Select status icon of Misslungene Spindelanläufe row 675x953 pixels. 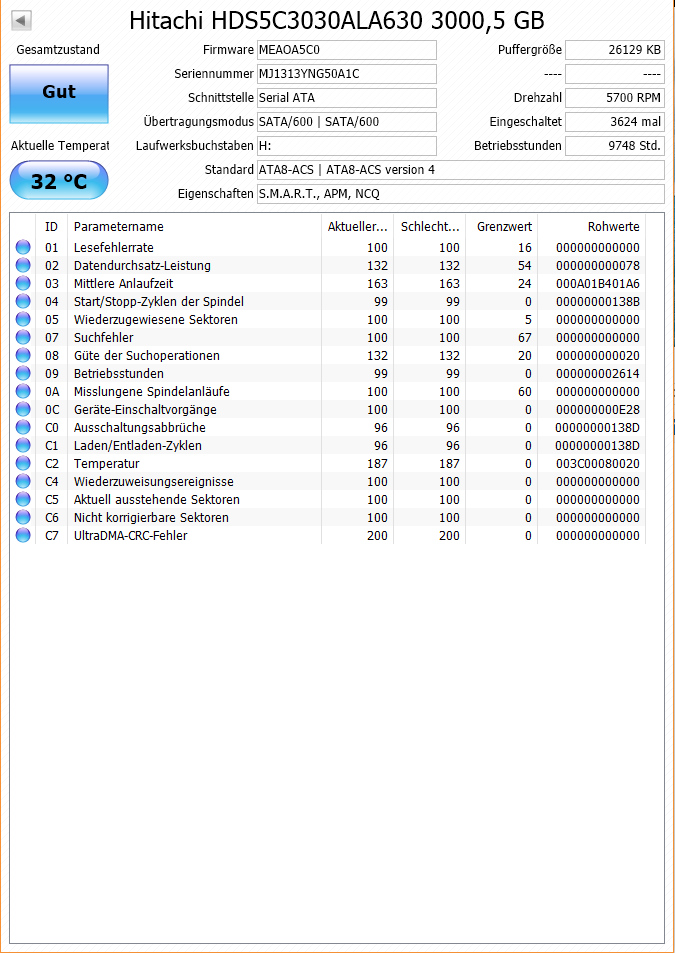(x=23, y=391)
